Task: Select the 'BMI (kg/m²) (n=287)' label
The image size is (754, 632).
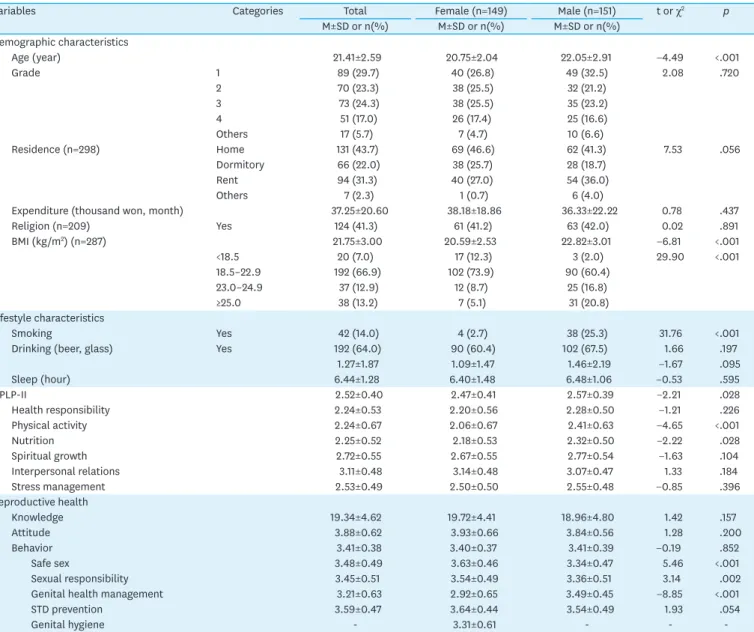Action: (x=59, y=241)
